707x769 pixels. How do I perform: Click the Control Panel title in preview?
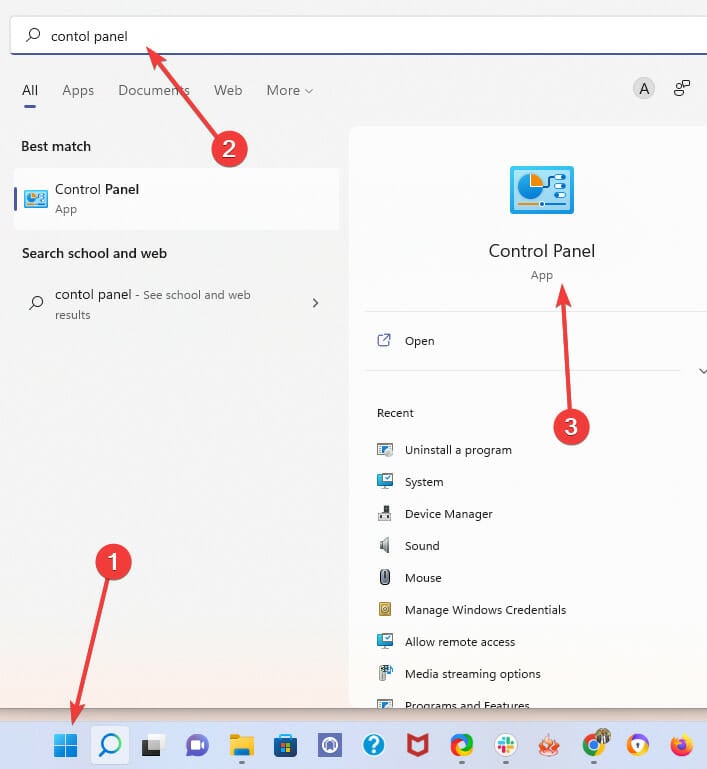pos(542,251)
